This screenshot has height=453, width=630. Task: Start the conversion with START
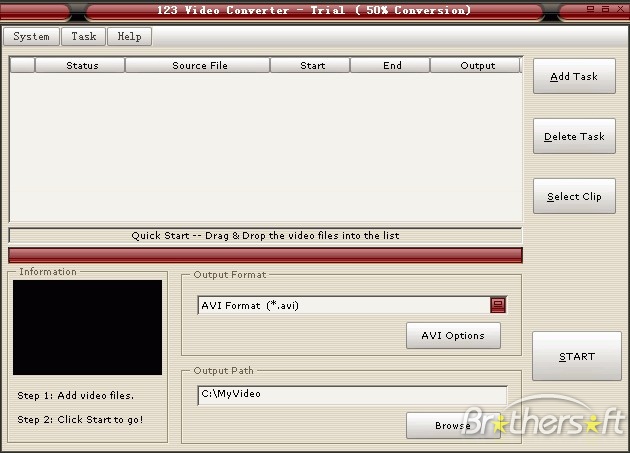(x=577, y=356)
